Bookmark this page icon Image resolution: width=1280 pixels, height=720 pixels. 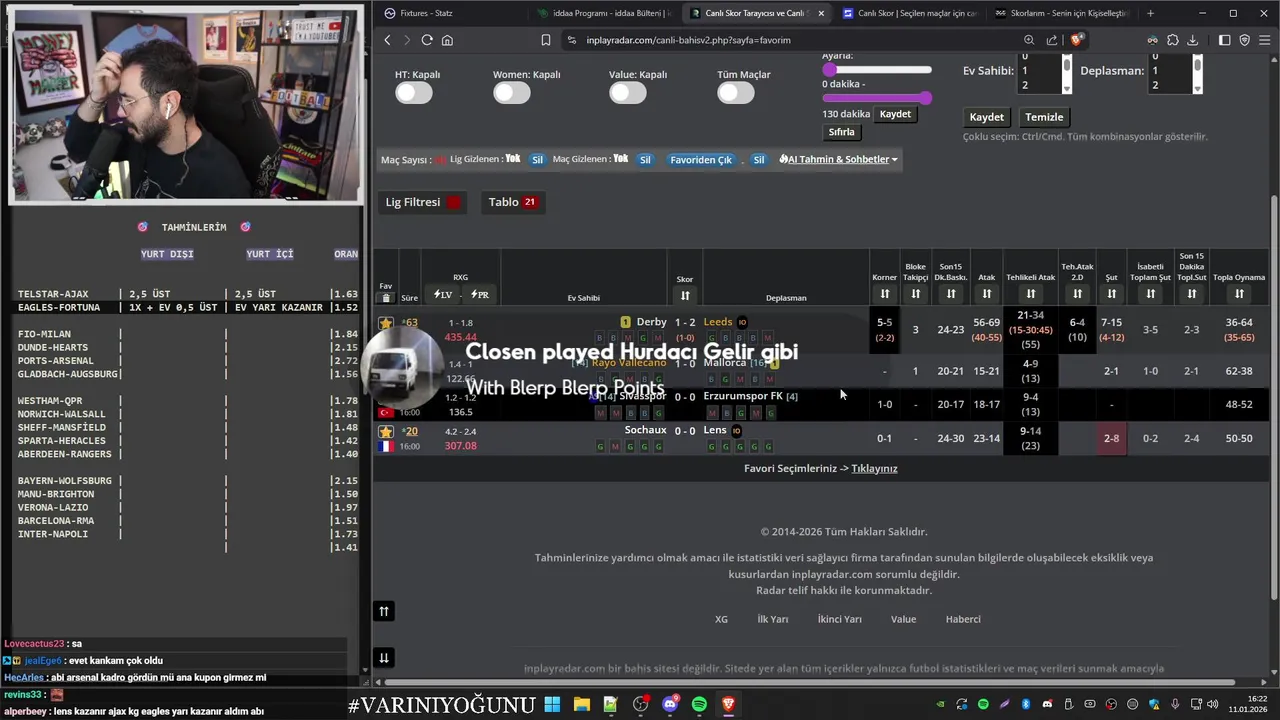545,40
